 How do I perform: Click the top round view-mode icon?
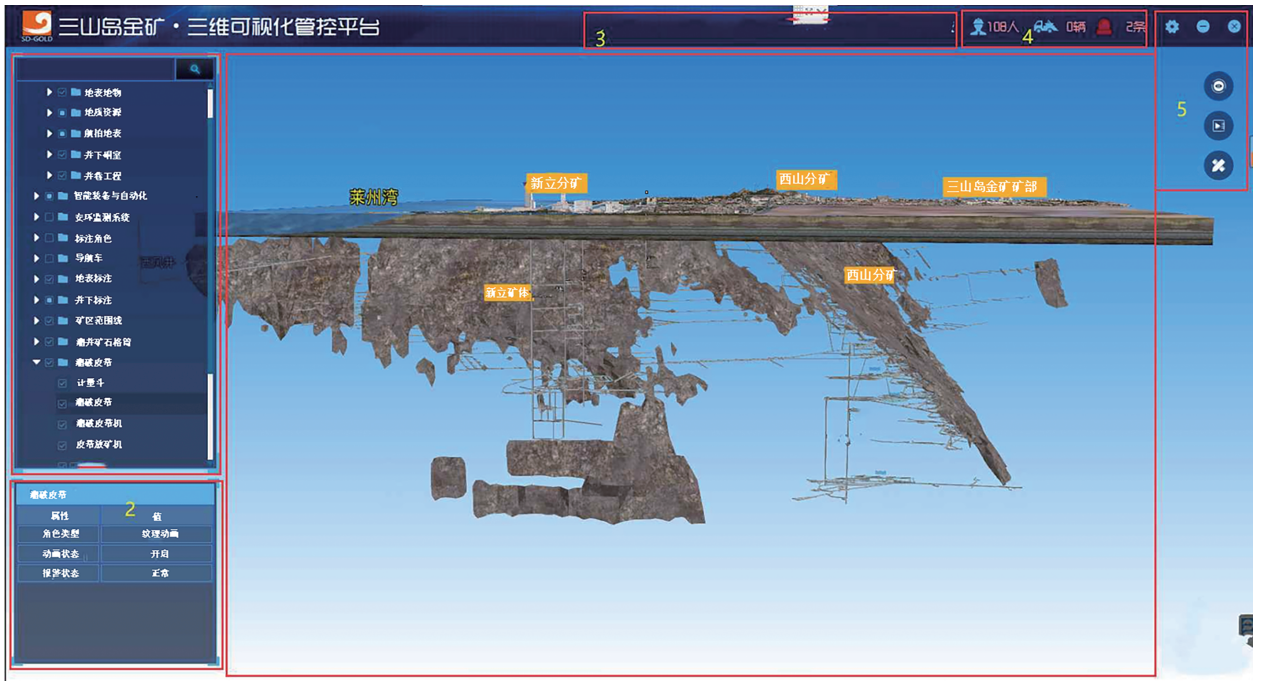coord(1217,86)
